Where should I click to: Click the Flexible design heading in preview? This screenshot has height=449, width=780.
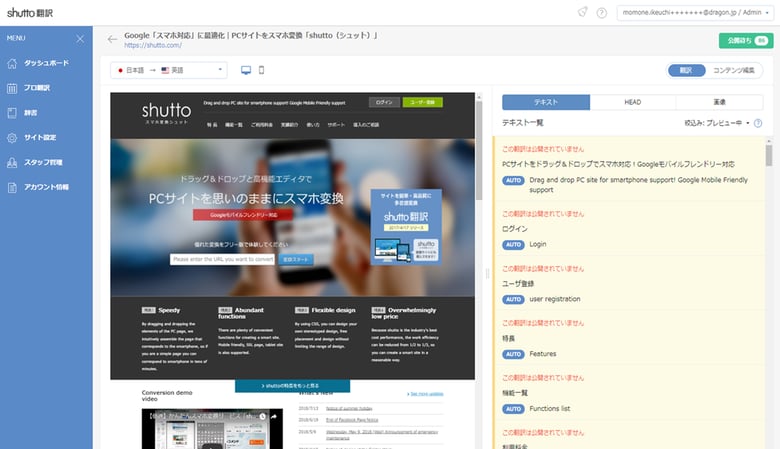point(333,310)
